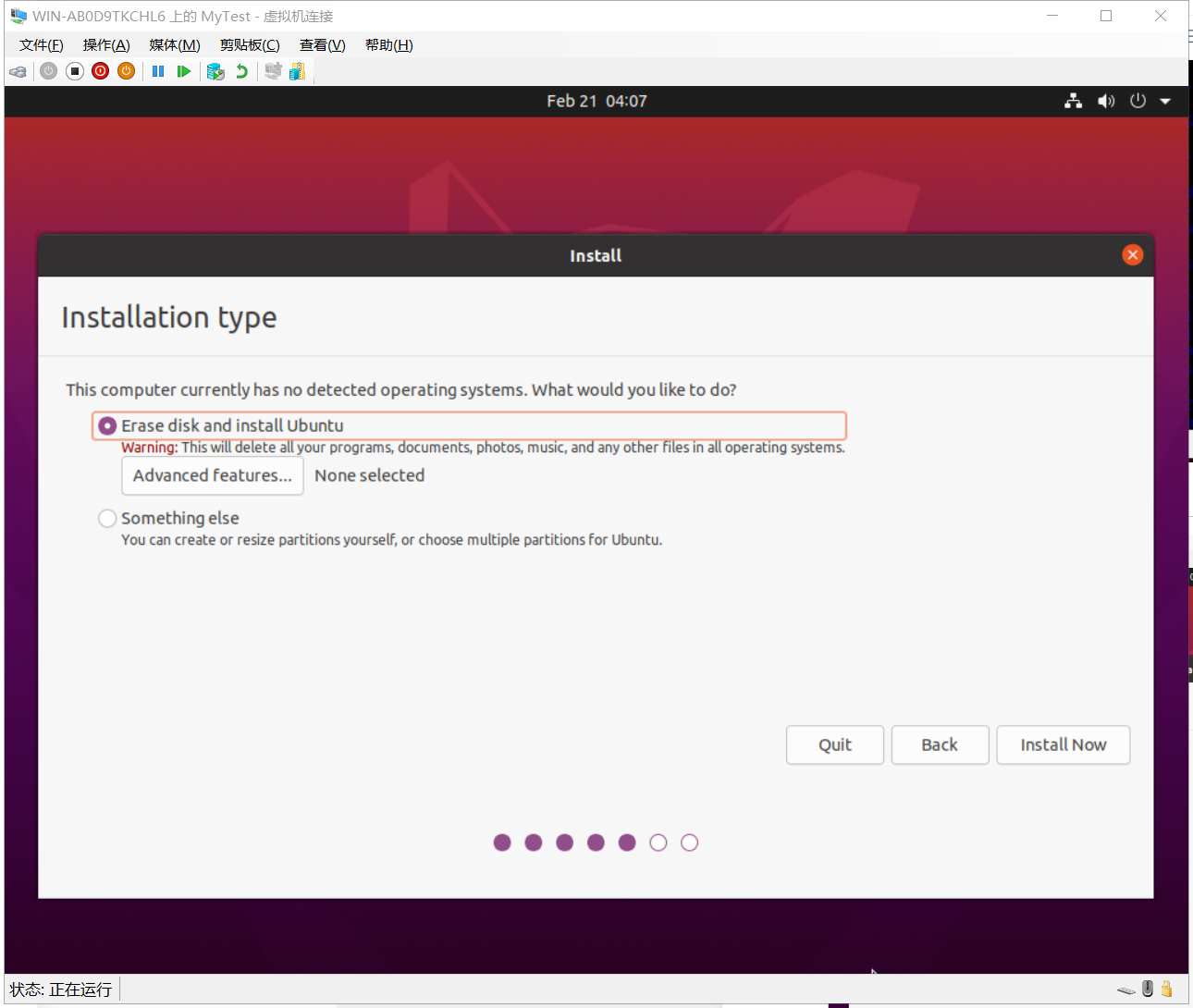This screenshot has width=1193, height=1008.
Task: Click the mouse icon in status bar
Action: point(1148,989)
